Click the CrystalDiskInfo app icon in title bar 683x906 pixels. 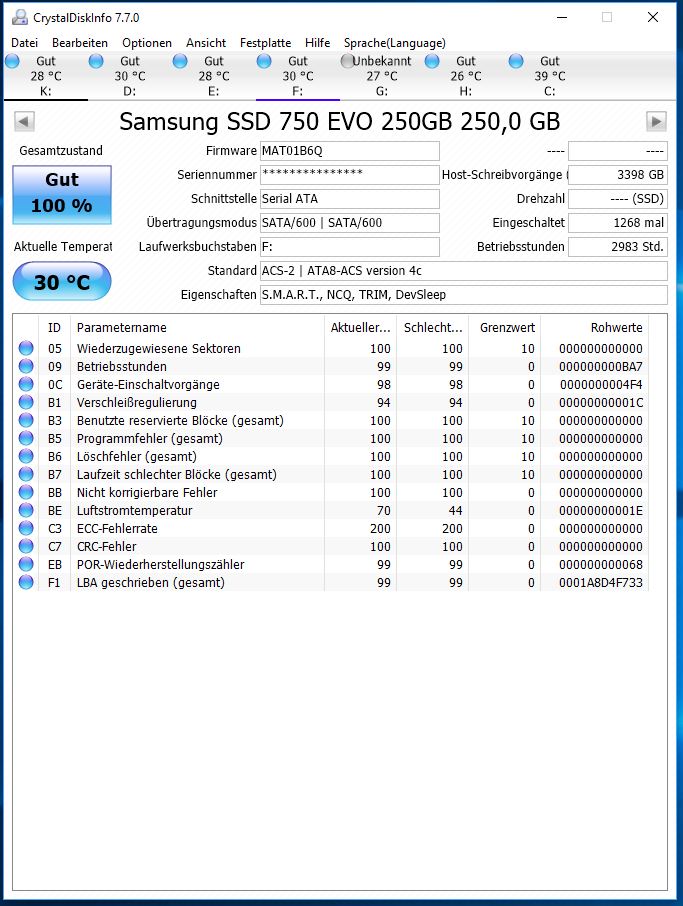tap(20, 17)
